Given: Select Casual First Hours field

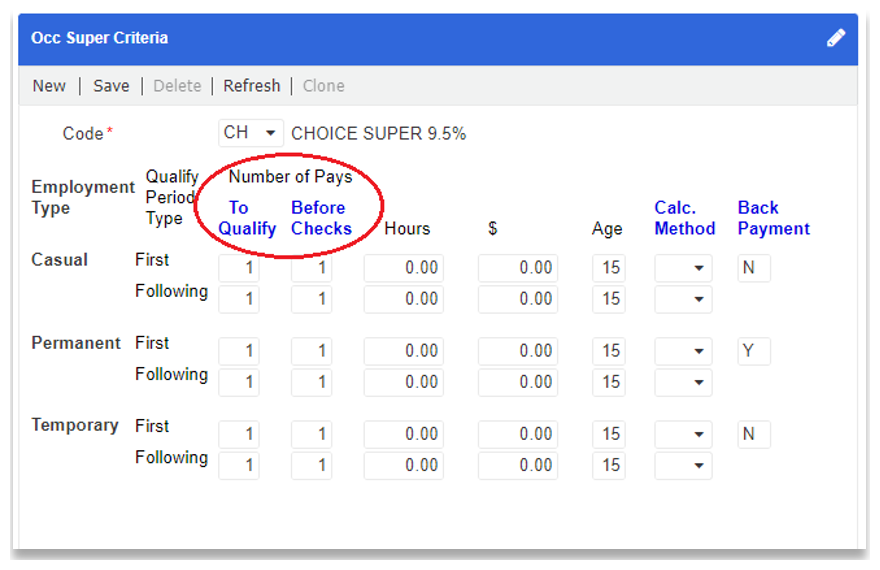Looking at the screenshot, I should pos(403,268).
